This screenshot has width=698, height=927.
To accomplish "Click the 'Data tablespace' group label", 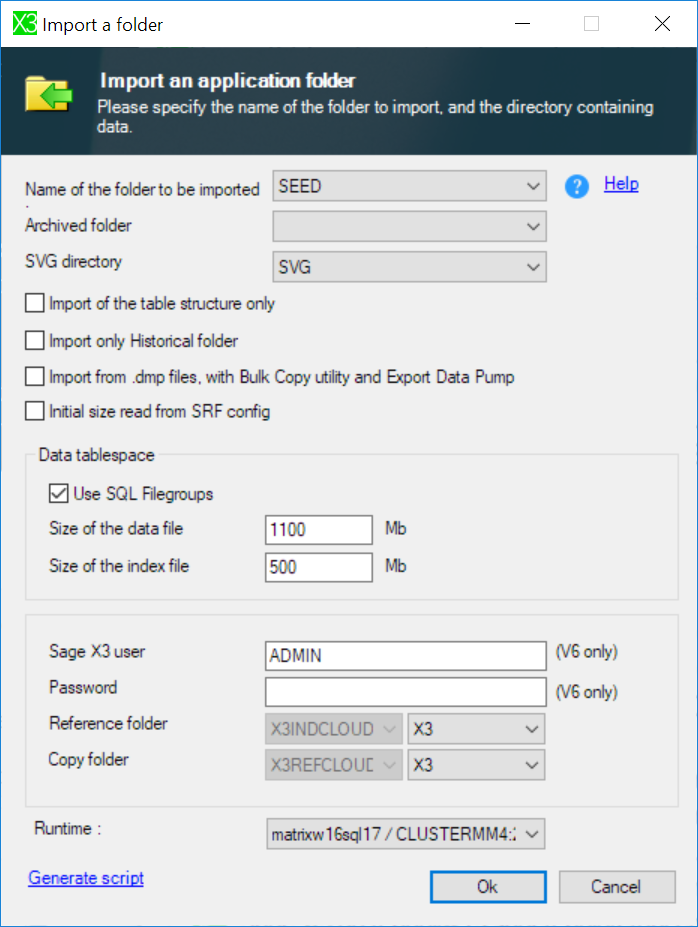I will [96, 455].
